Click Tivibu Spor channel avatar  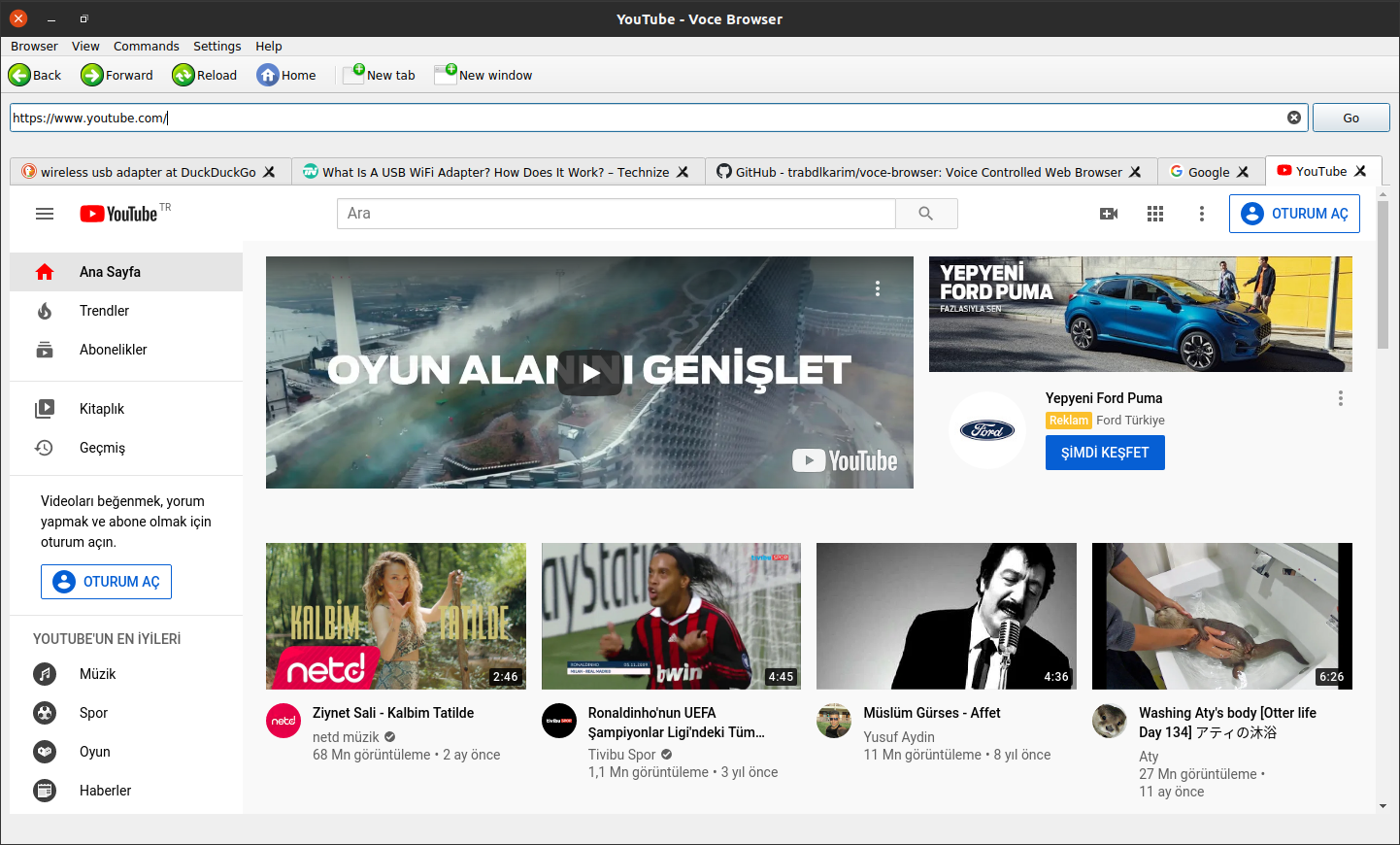click(559, 721)
